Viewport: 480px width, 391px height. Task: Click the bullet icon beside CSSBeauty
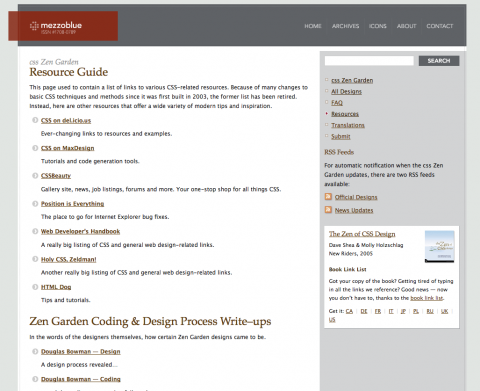point(35,175)
